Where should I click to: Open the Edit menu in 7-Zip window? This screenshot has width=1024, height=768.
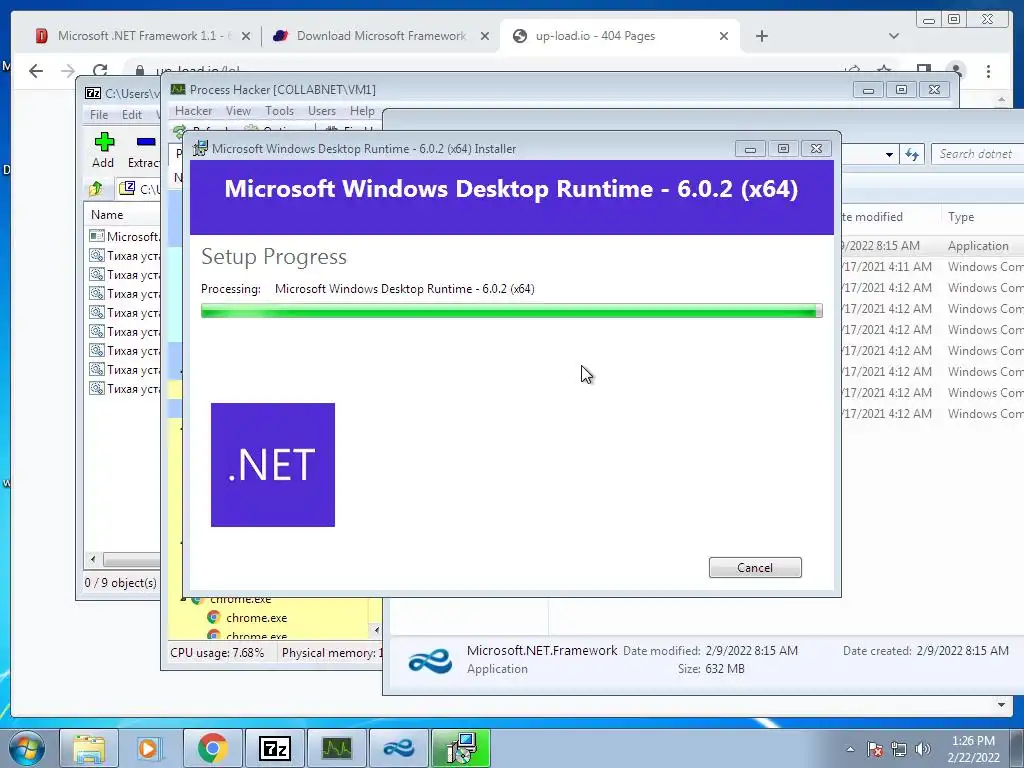(132, 114)
